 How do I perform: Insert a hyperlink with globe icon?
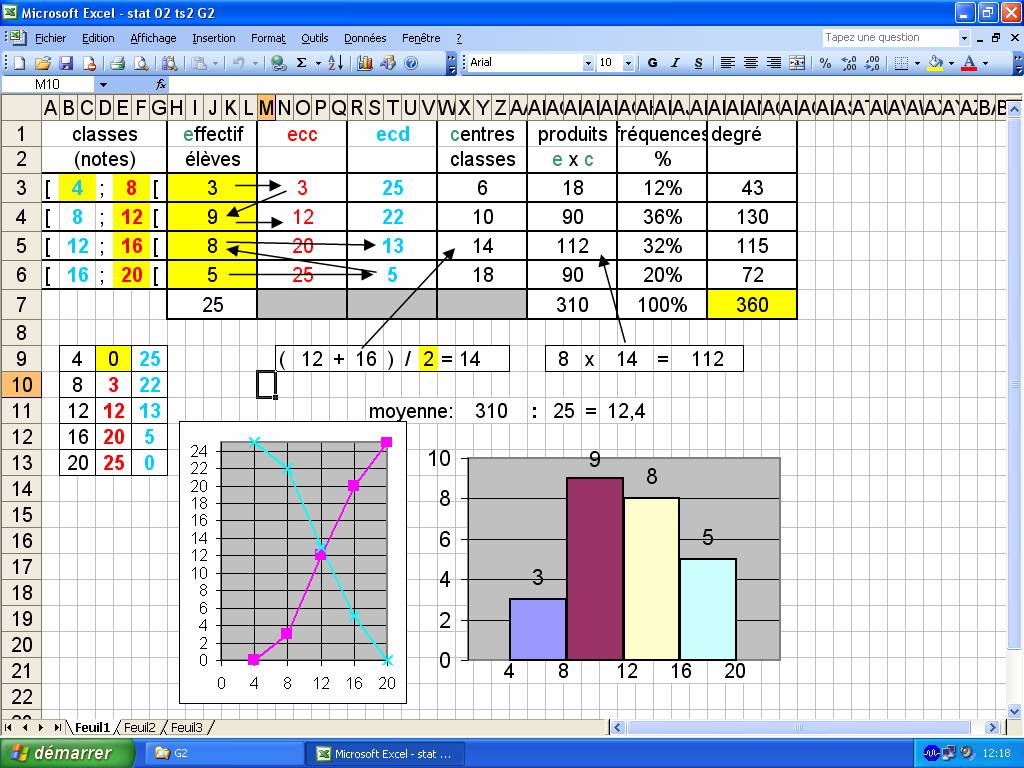(279, 63)
